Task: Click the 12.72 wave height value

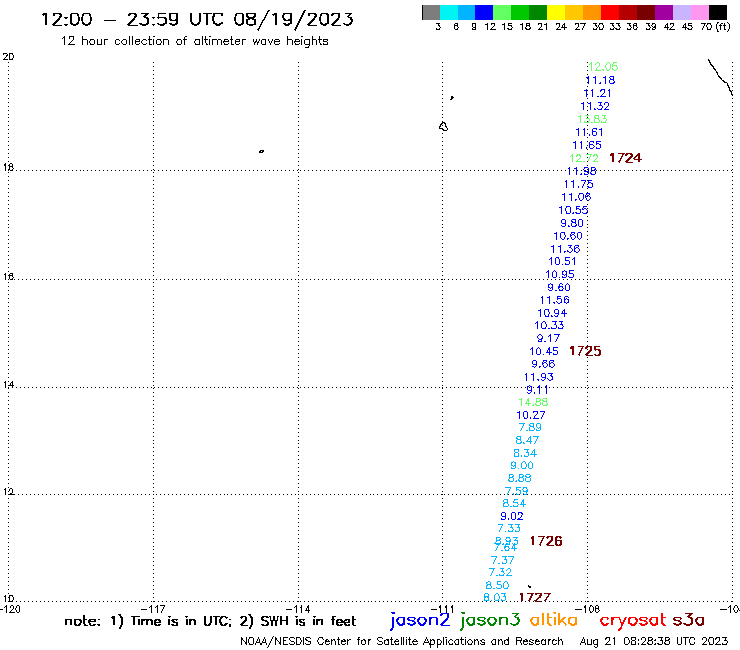Action: coord(584,158)
